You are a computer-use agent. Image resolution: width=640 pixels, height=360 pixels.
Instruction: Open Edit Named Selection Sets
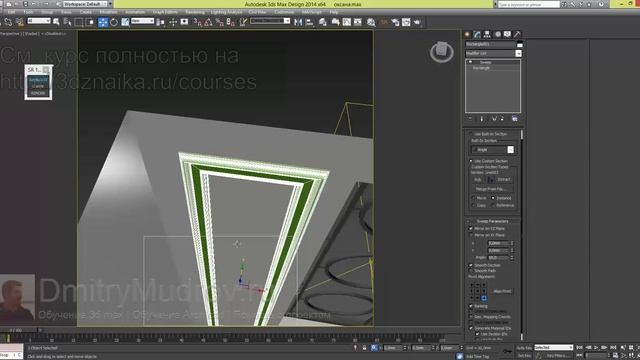tap(243, 22)
